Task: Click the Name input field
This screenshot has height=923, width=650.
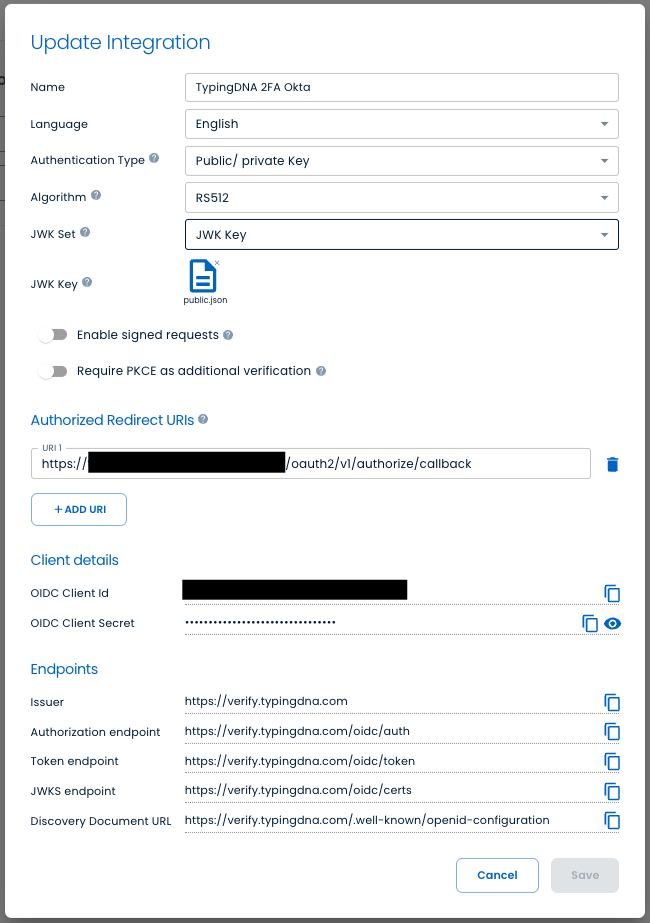Action: pos(402,87)
